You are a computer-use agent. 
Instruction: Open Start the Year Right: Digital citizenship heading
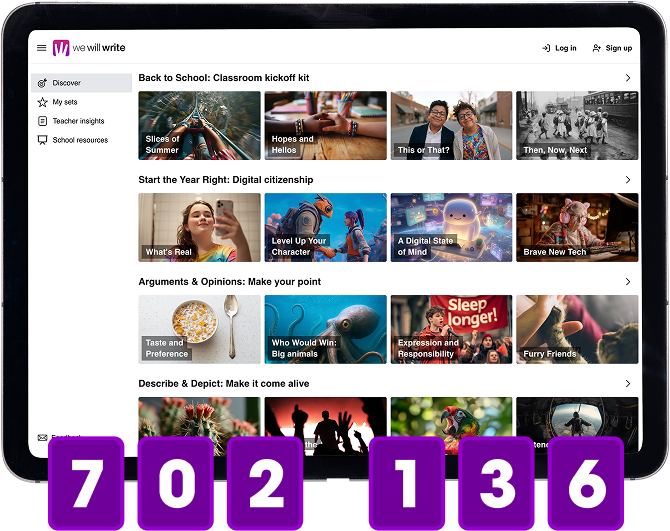(226, 180)
